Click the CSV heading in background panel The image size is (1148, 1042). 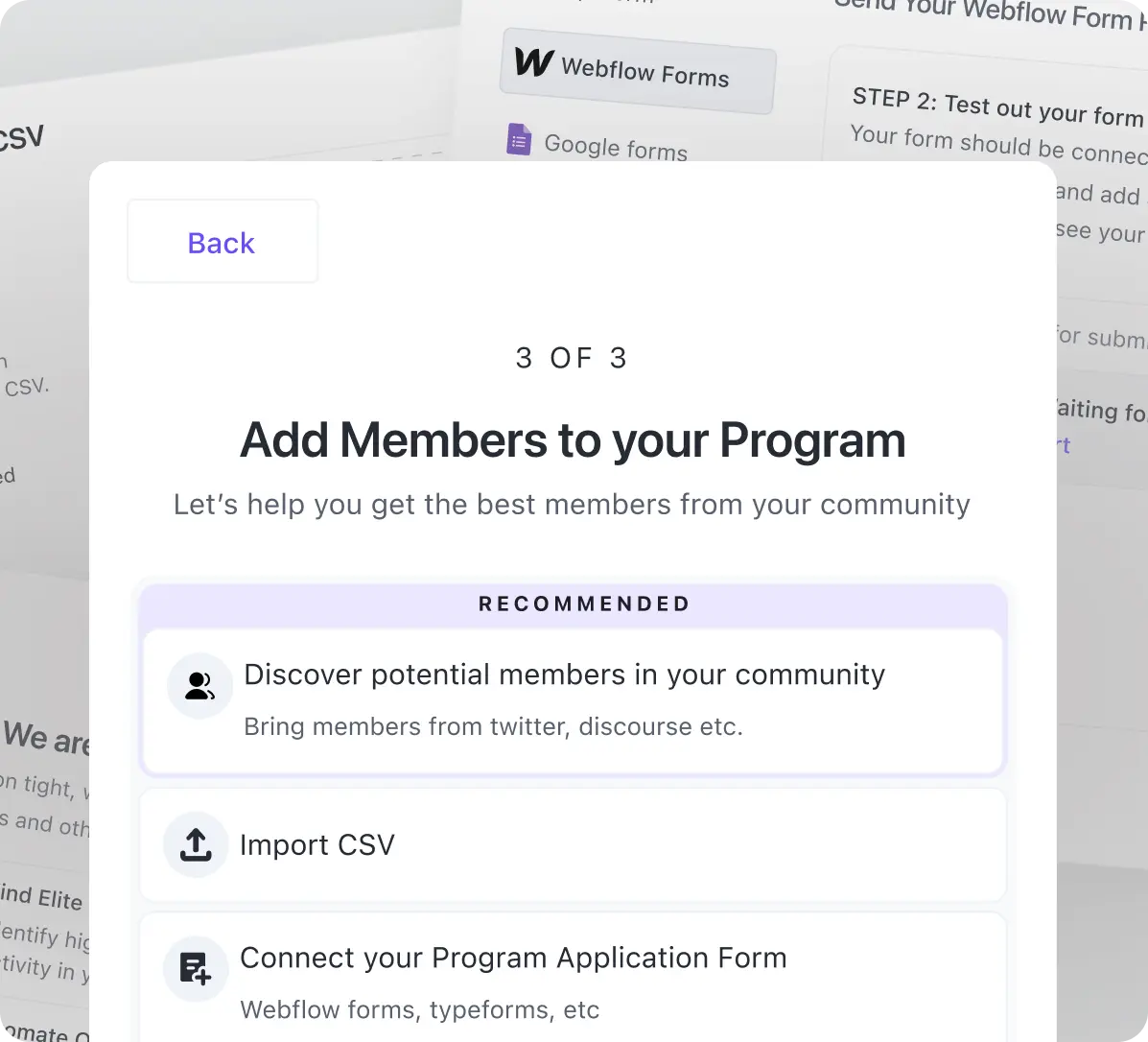coord(21,137)
